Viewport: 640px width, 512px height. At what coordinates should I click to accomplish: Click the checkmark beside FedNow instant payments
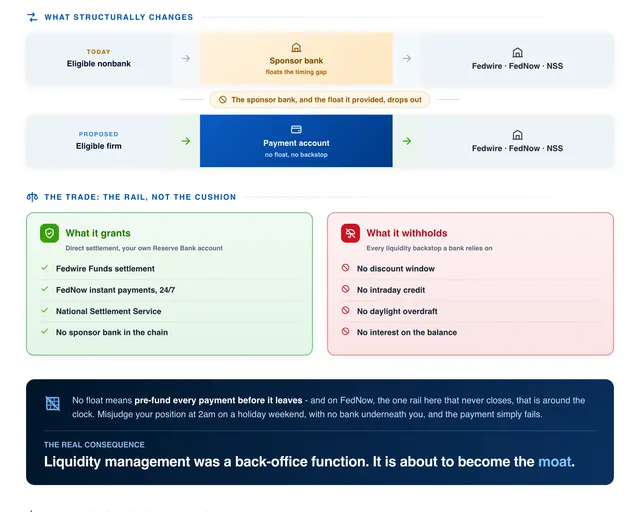[x=44, y=289]
